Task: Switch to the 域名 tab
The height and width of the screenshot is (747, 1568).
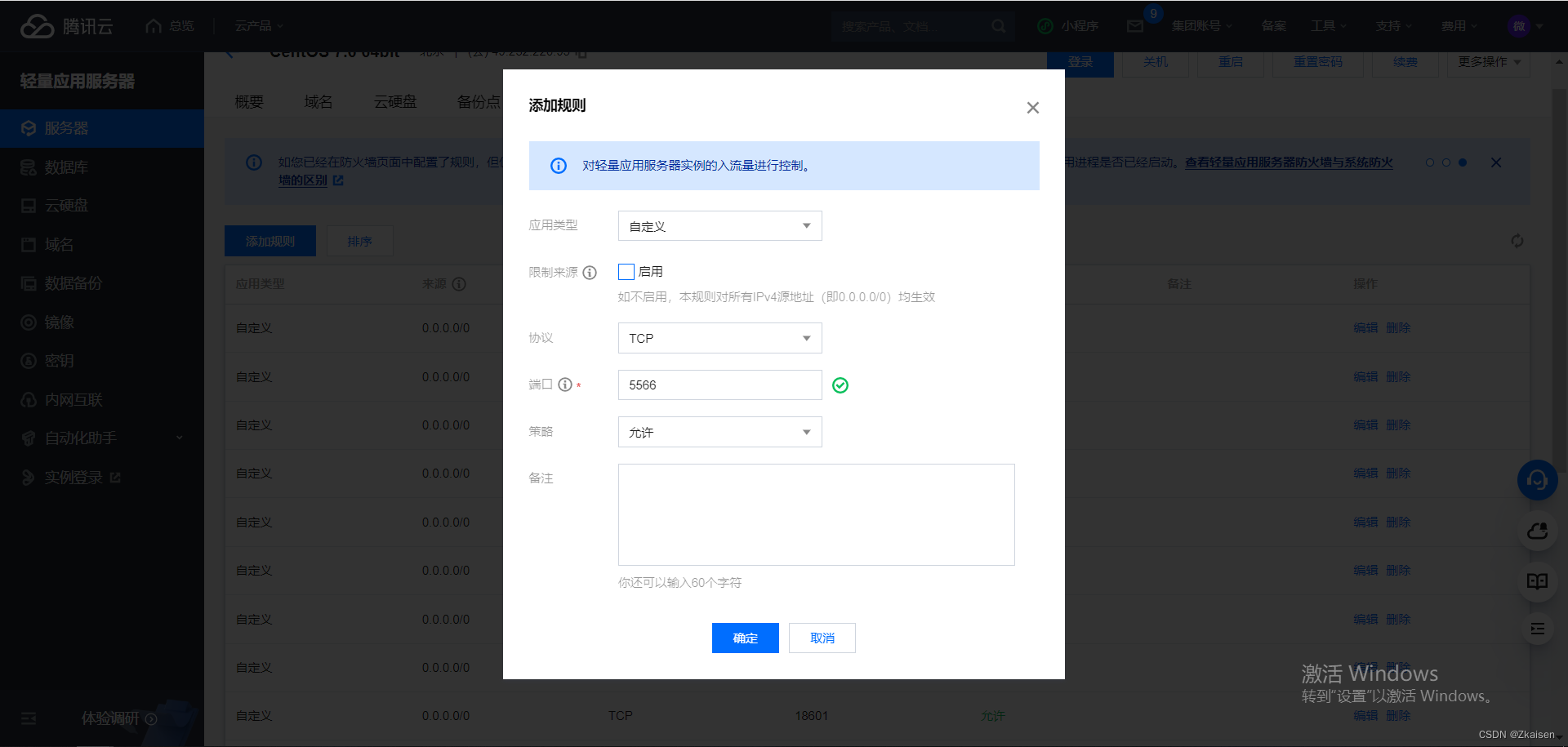Action: (x=318, y=102)
